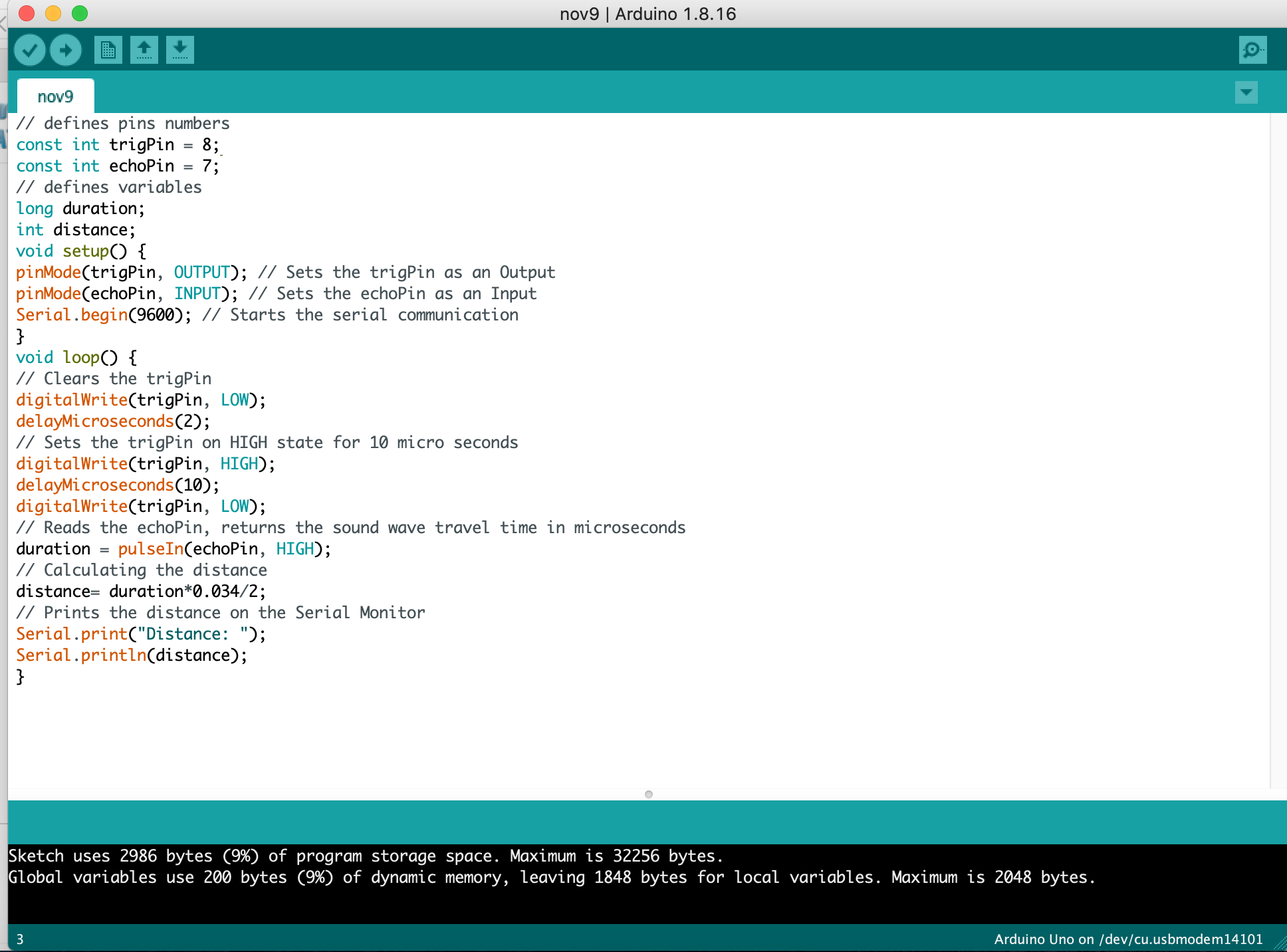Click the line number 3 in status bar

20,939
